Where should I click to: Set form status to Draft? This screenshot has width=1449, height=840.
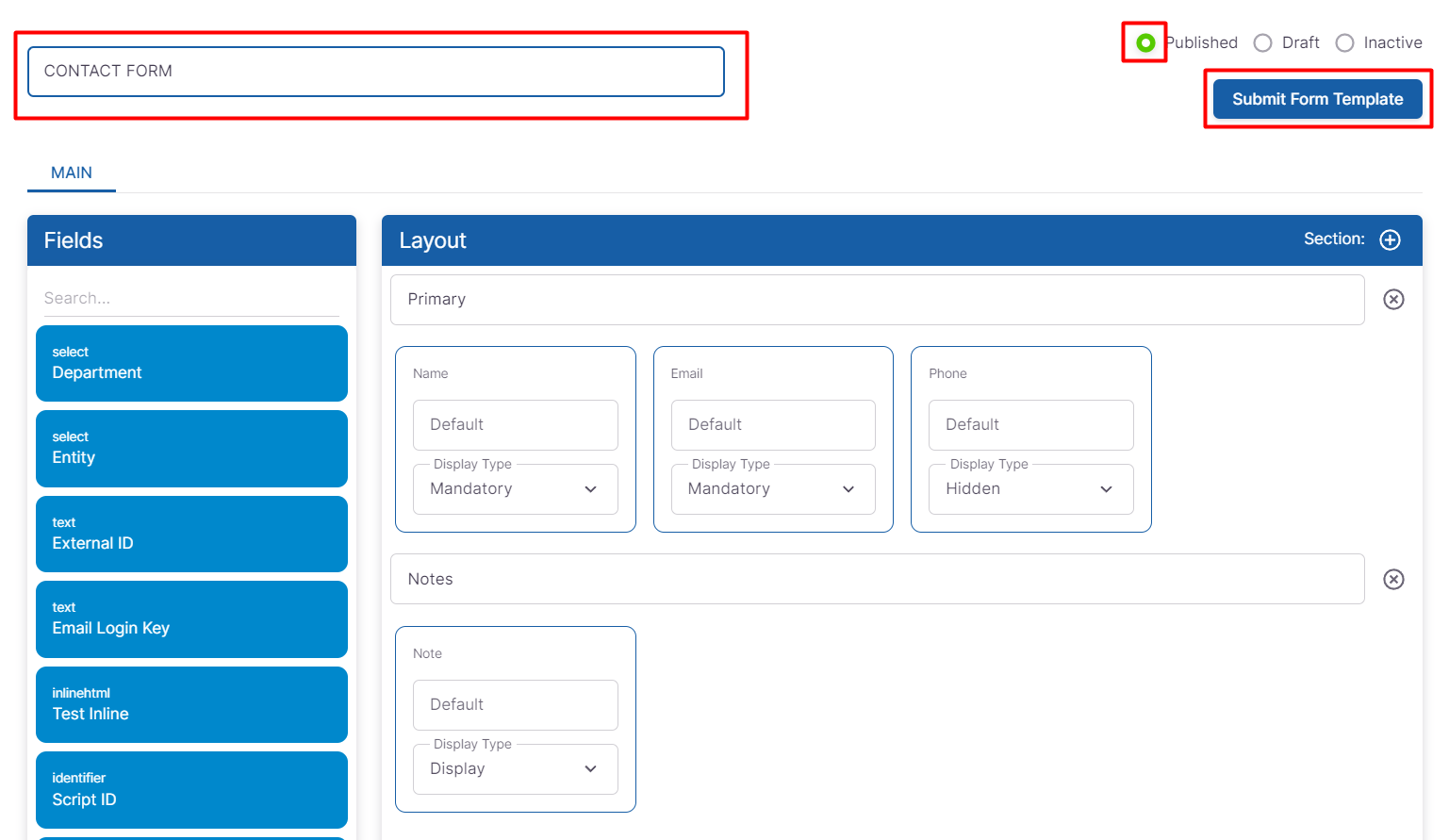pyautogui.click(x=1263, y=43)
